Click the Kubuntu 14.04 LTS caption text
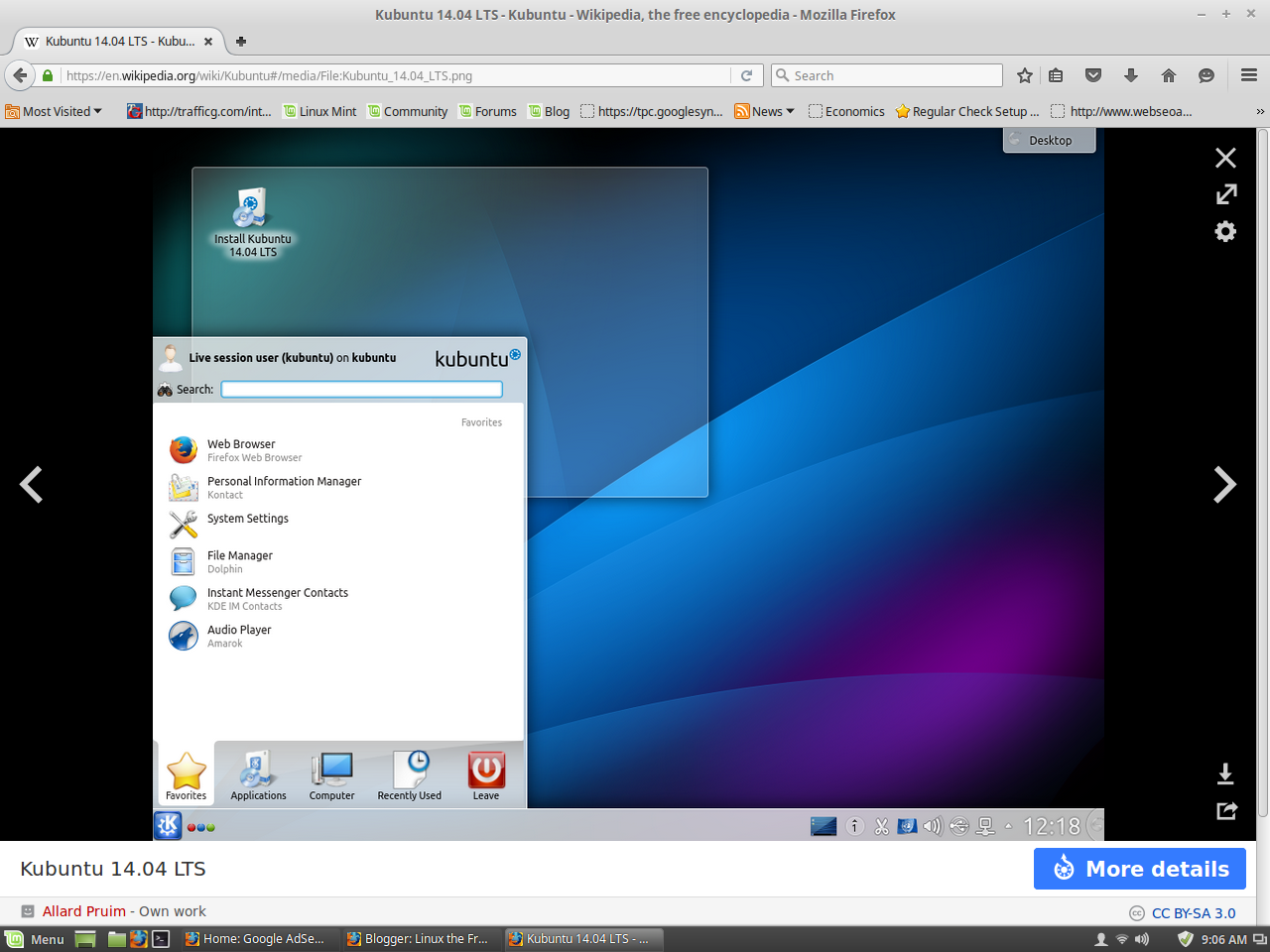Viewport: 1270px width, 952px height. [x=113, y=869]
